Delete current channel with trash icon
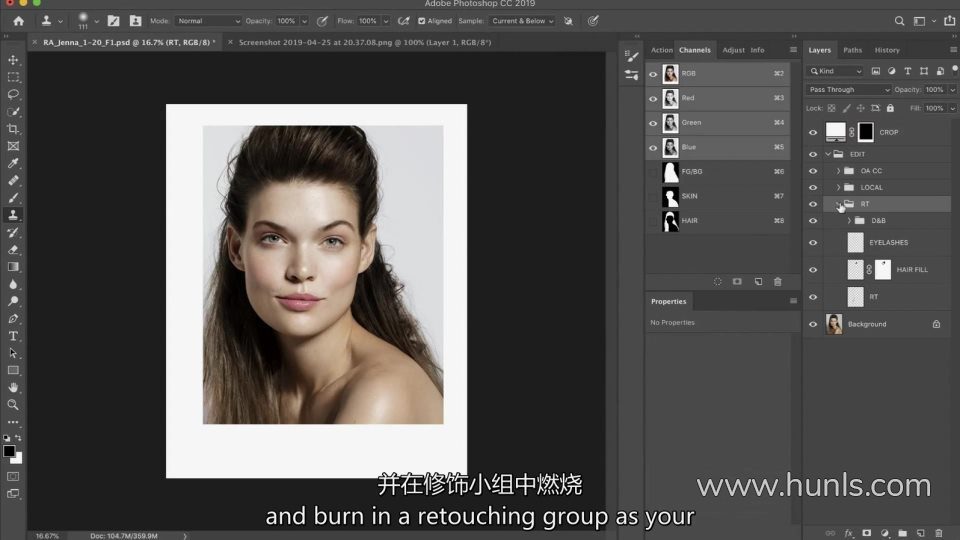Image resolution: width=960 pixels, height=540 pixels. coord(778,282)
